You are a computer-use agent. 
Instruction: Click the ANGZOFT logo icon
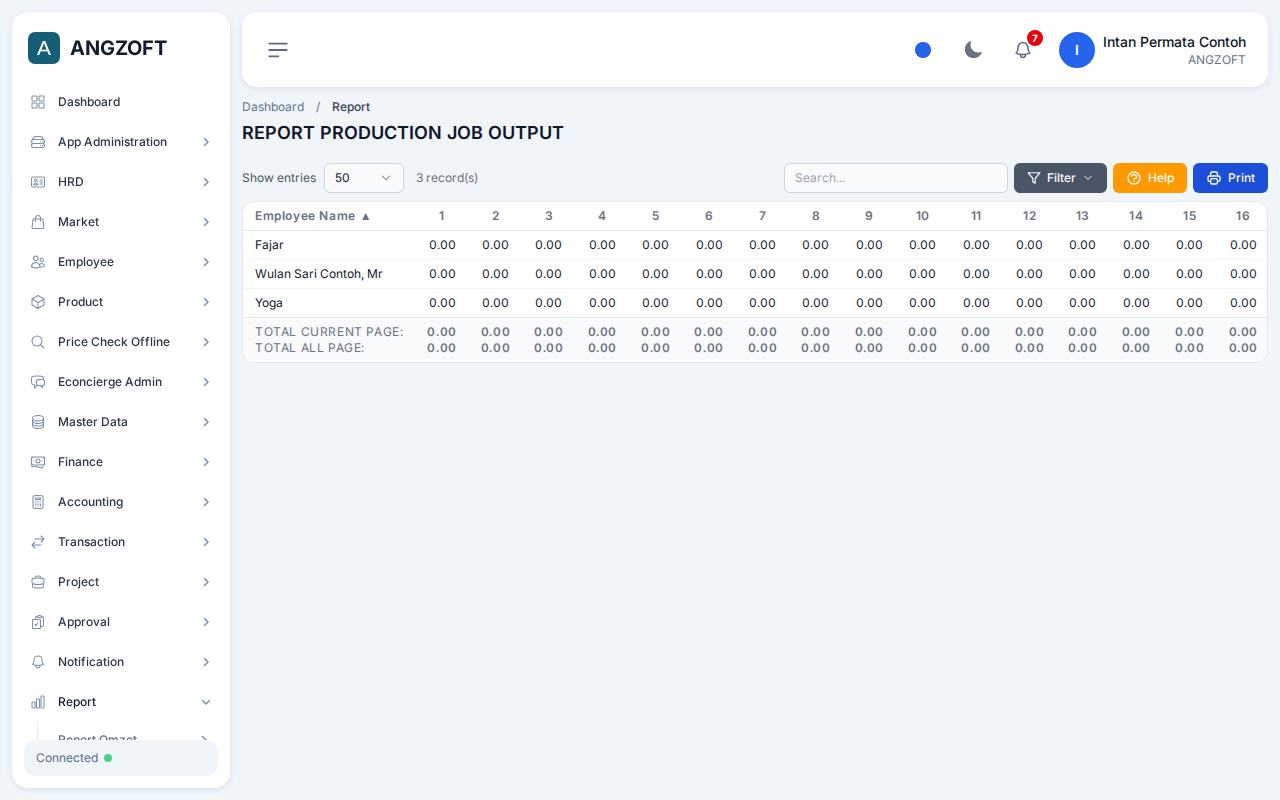[44, 48]
